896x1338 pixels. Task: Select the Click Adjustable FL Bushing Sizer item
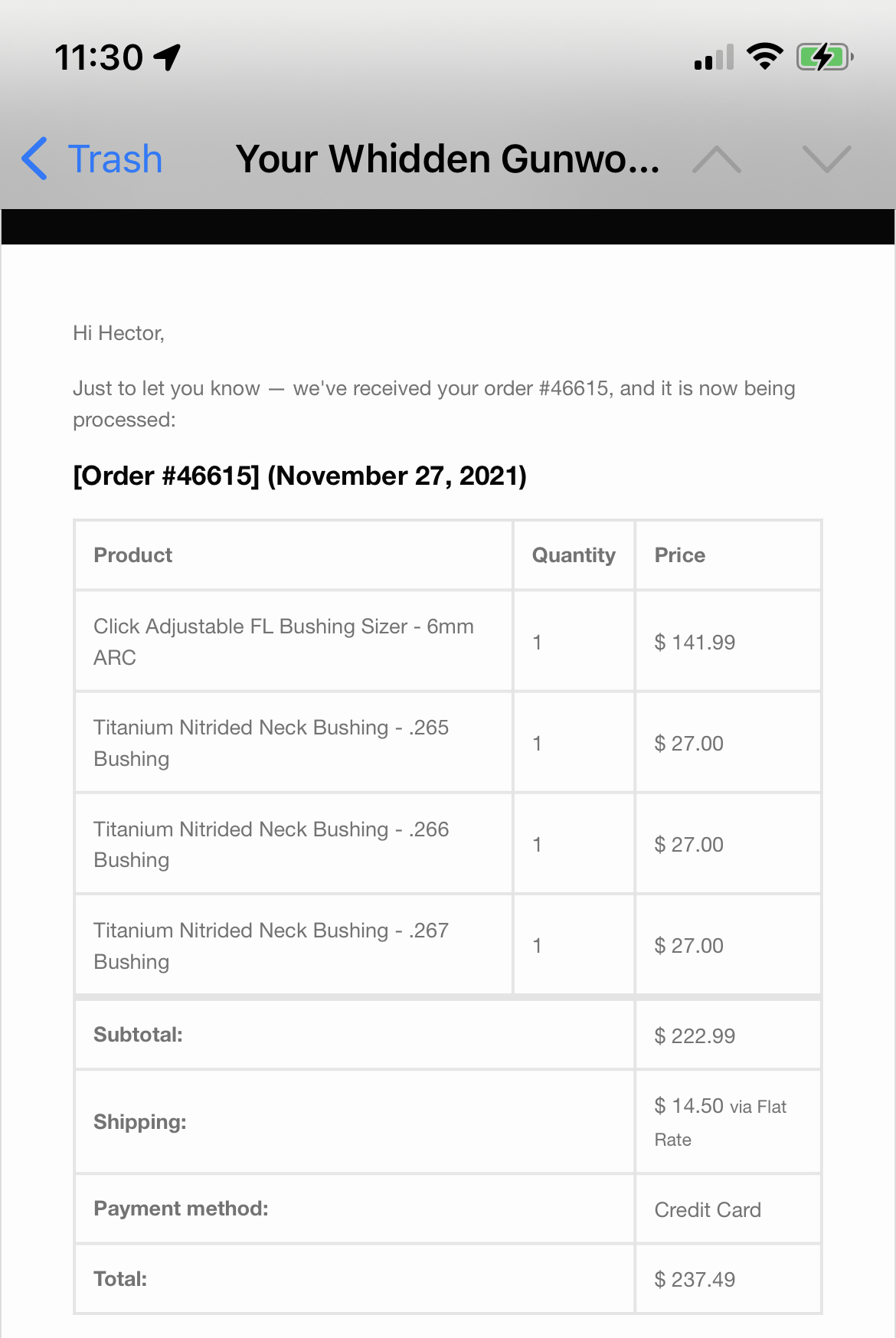(283, 641)
